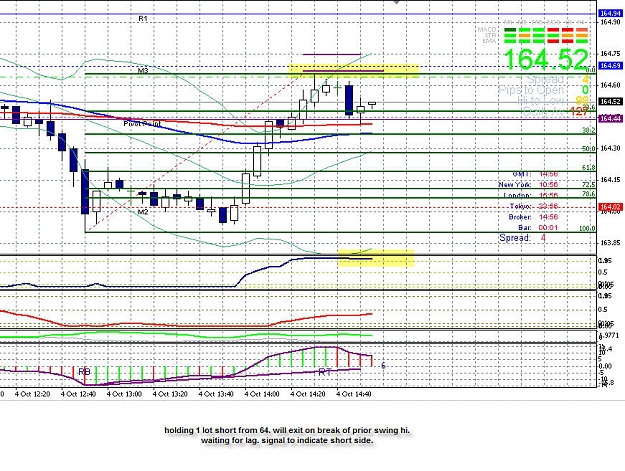This screenshot has width=625, height=471.
Task: Click the 164.15 price axis label
Action: pos(610,180)
